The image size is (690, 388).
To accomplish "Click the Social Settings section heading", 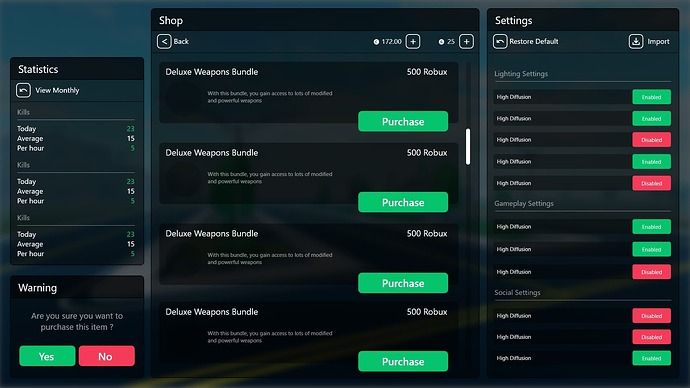I will coord(517,293).
